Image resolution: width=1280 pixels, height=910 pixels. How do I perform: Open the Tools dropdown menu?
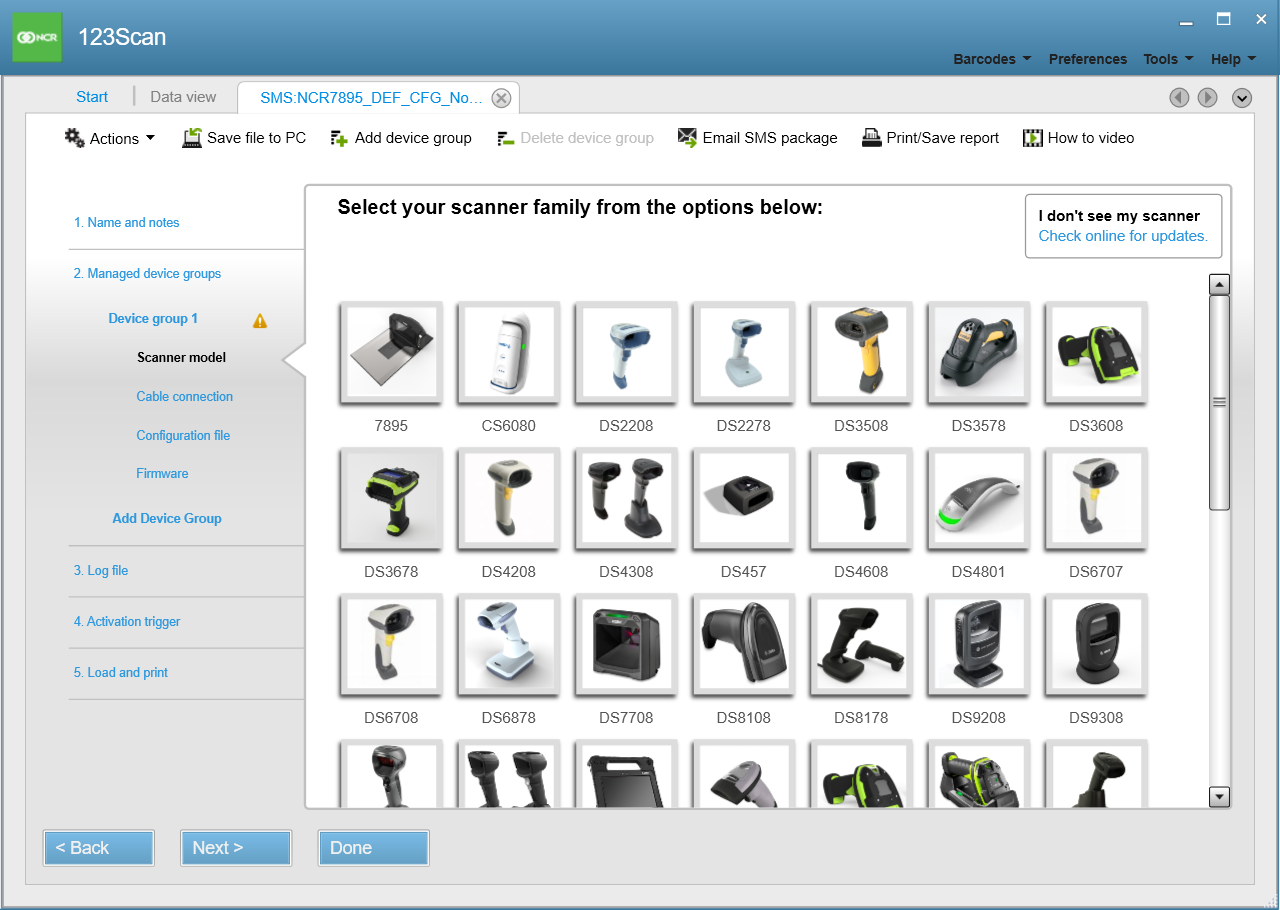[x=1168, y=59]
